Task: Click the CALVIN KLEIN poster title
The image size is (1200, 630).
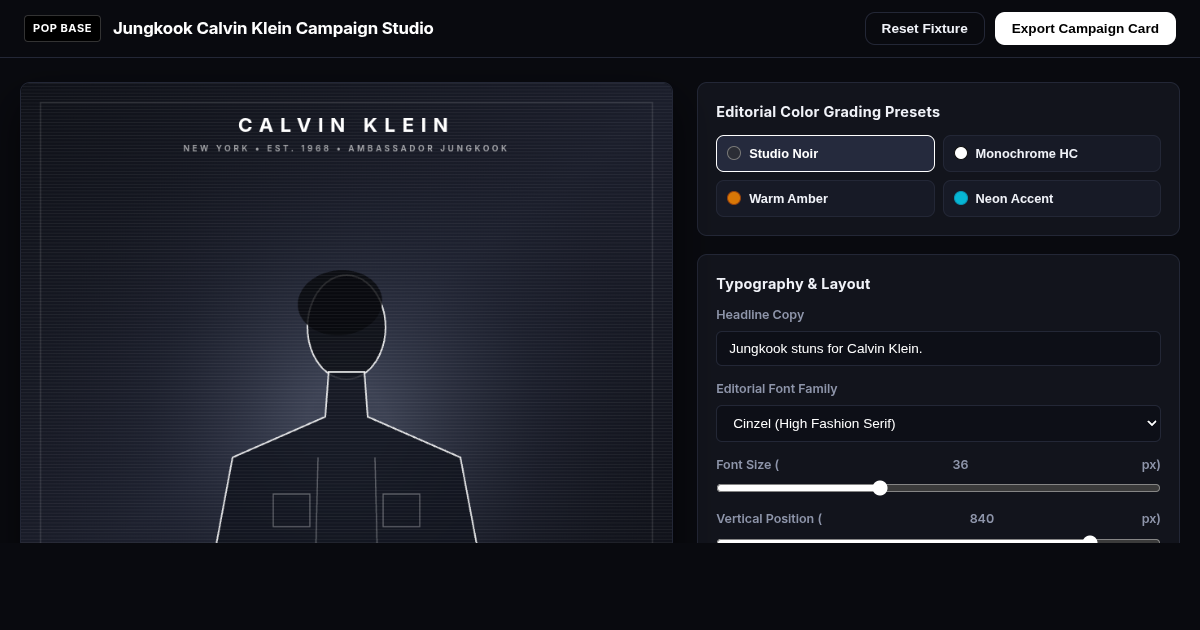Action: coord(346,125)
